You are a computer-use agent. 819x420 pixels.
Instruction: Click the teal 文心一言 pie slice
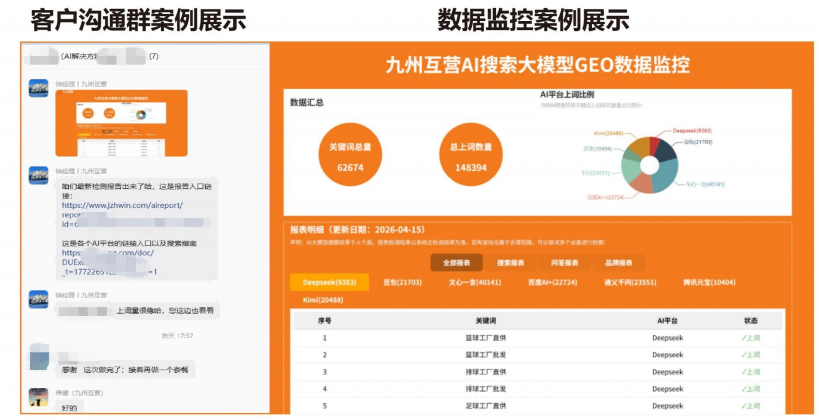[665, 178]
